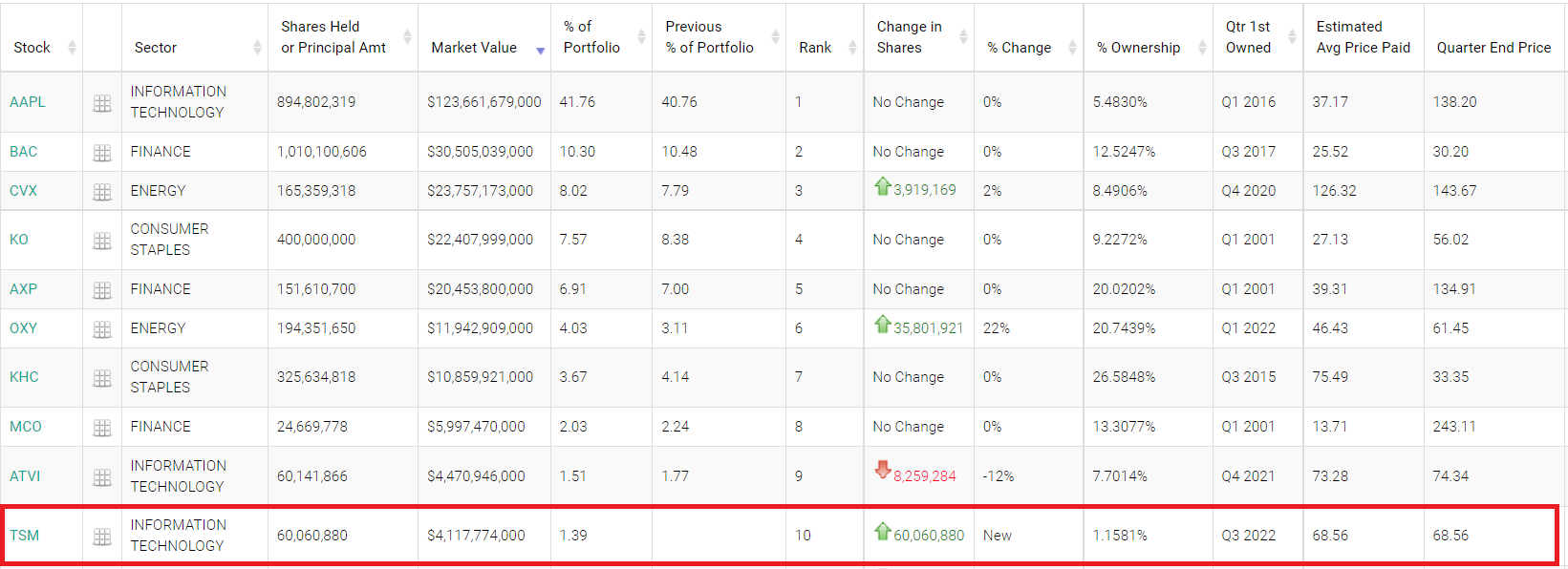This screenshot has height=569, width=1568.
Task: Open the grid icon in CVX row
Action: click(x=102, y=192)
